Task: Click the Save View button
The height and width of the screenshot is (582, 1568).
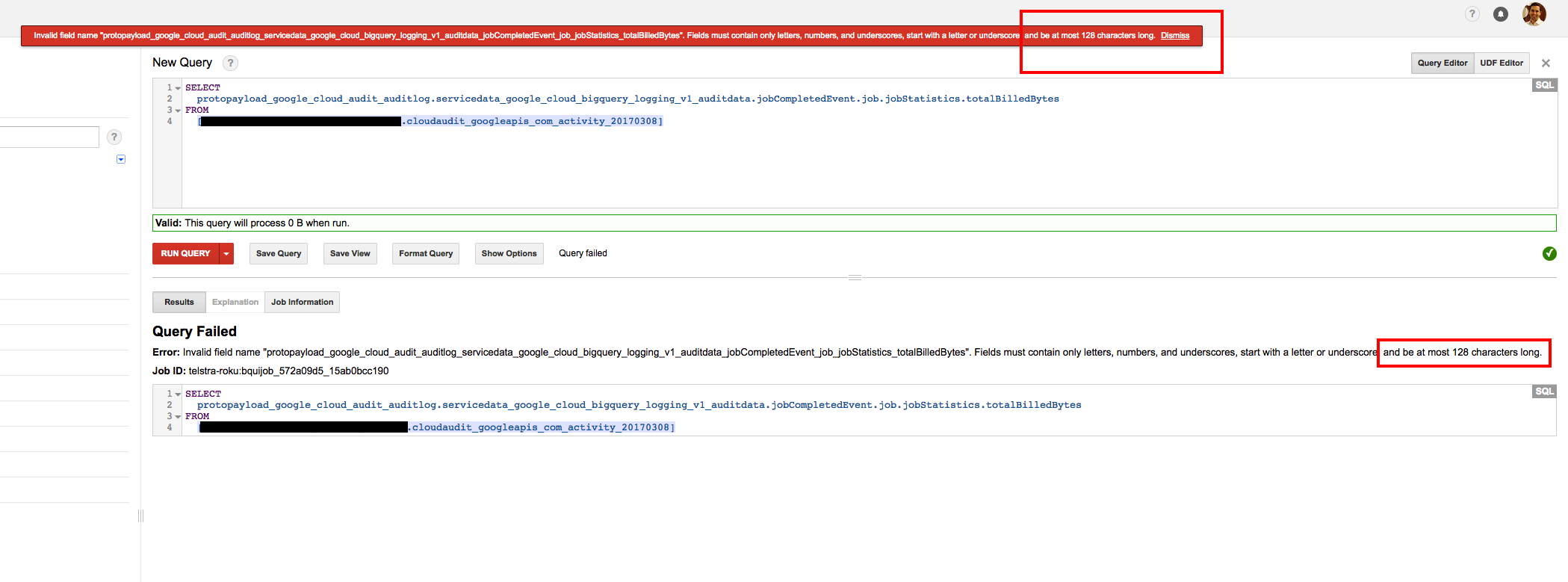Action: click(x=350, y=254)
